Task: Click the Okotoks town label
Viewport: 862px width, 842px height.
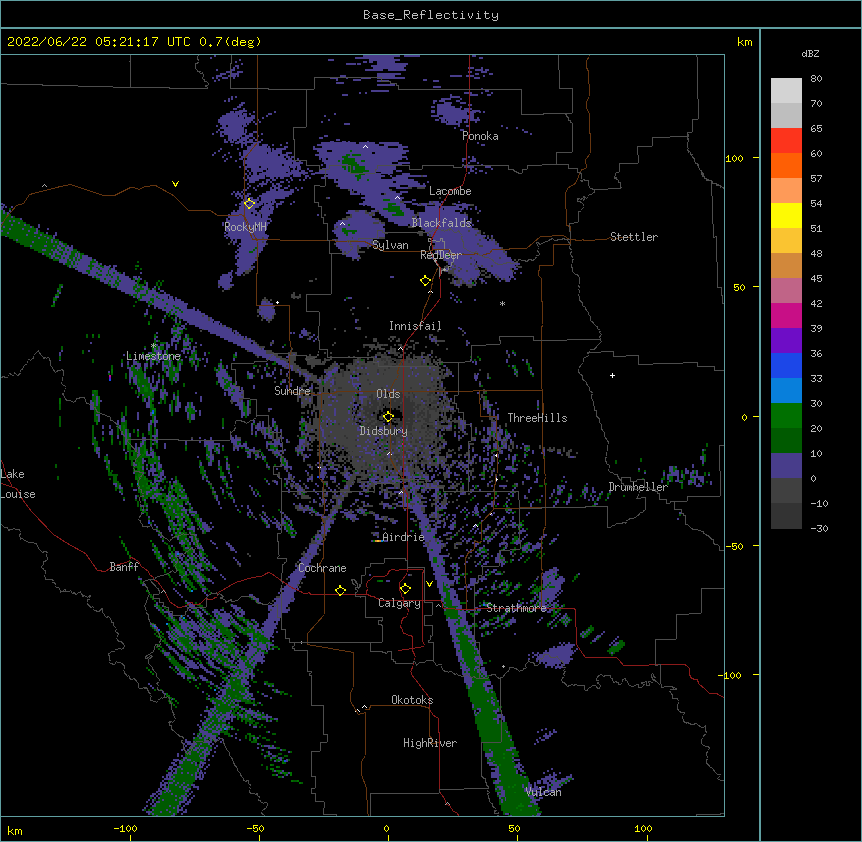Action: click(412, 700)
